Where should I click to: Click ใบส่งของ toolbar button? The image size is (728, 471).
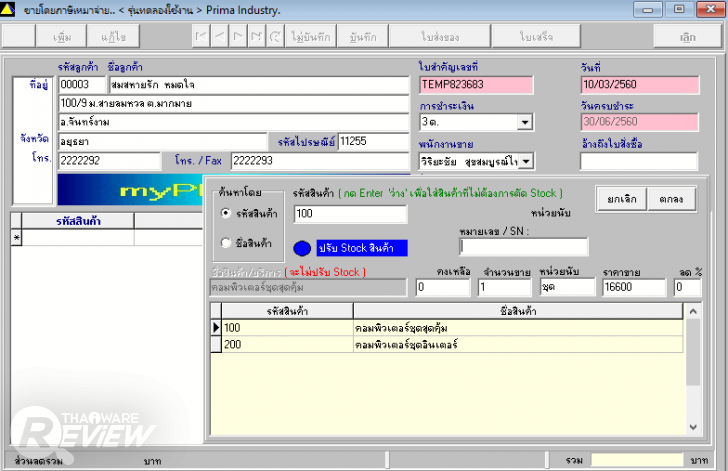point(440,37)
